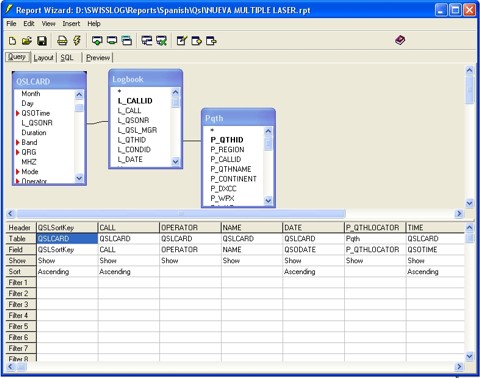Switch to the Layout tab
The width and height of the screenshot is (480, 378).
pos(43,58)
